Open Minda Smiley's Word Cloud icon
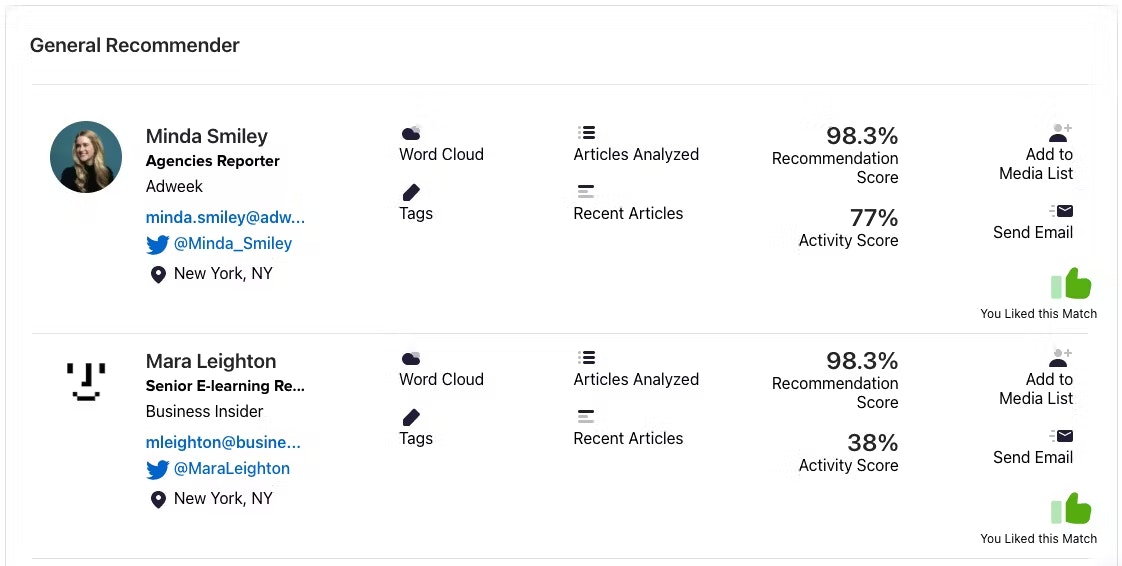The height and width of the screenshot is (566, 1122). pos(411,132)
